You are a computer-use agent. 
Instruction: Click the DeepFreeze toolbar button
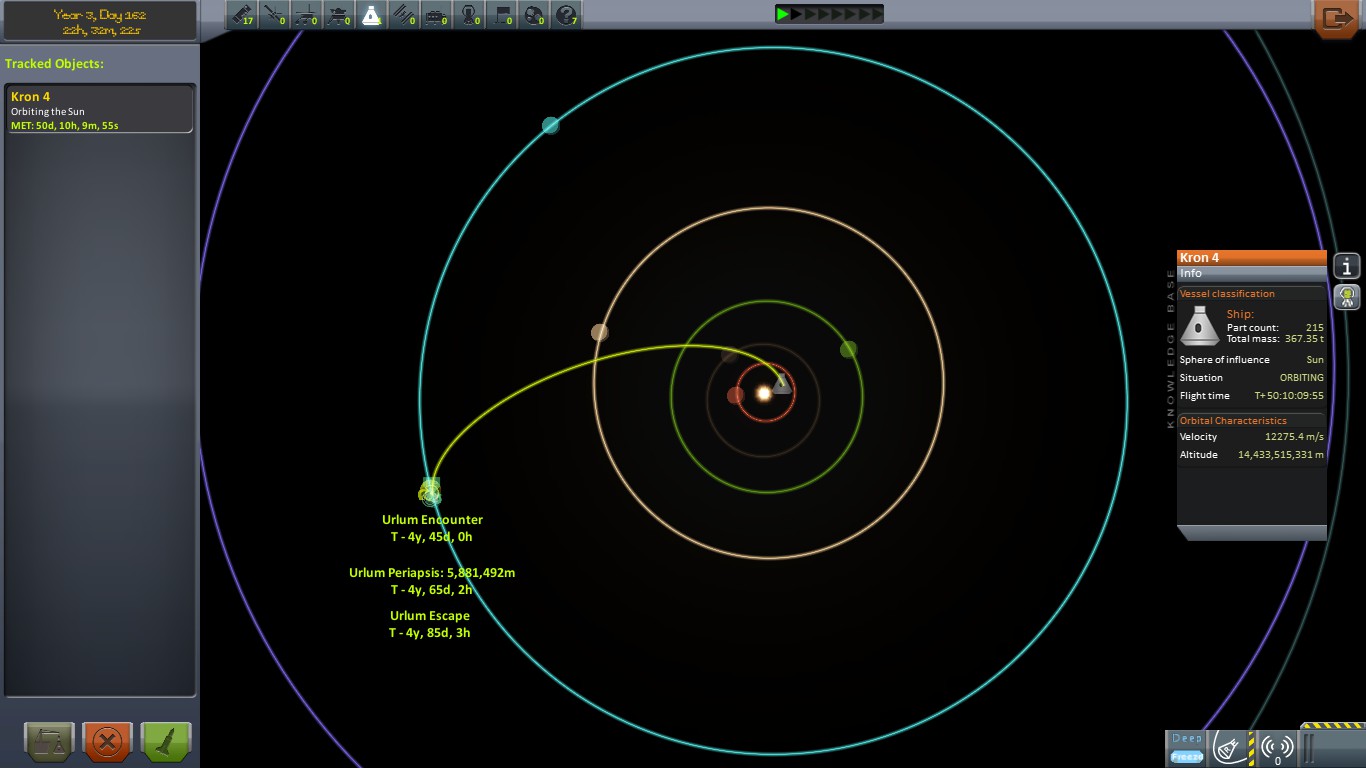[x=1187, y=748]
